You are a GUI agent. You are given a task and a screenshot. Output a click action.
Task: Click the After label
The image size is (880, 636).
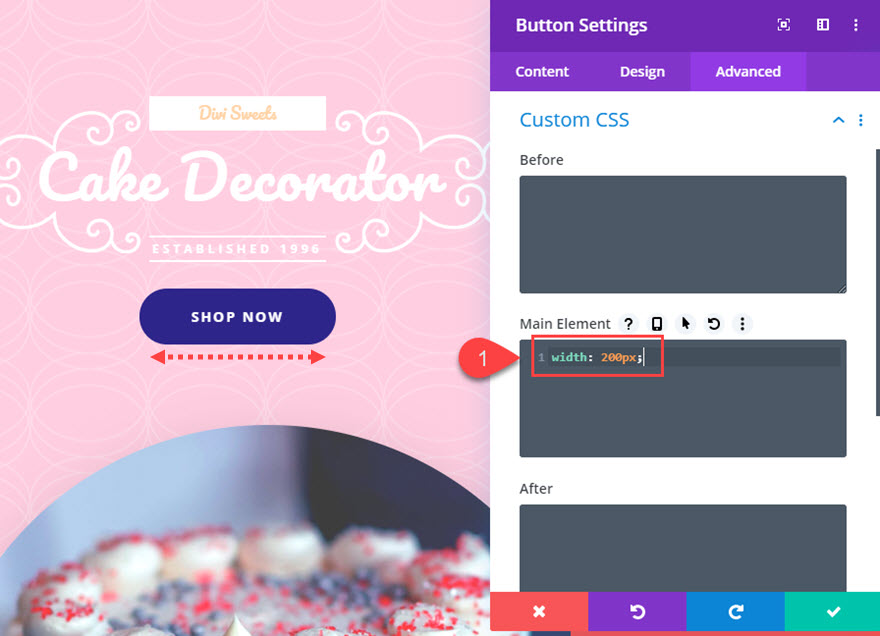pos(536,489)
